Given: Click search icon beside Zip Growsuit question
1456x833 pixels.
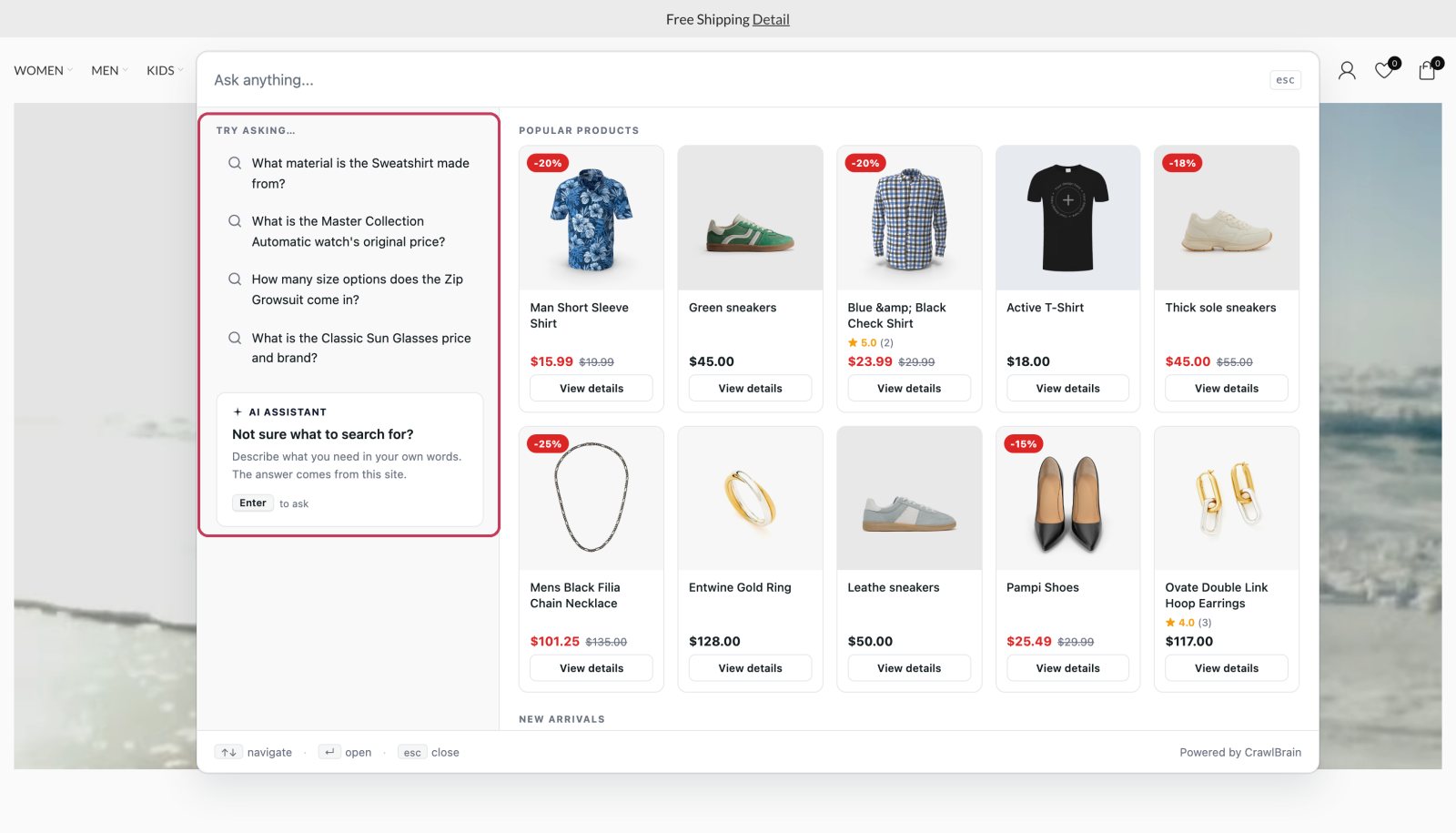Looking at the screenshot, I should [x=235, y=279].
